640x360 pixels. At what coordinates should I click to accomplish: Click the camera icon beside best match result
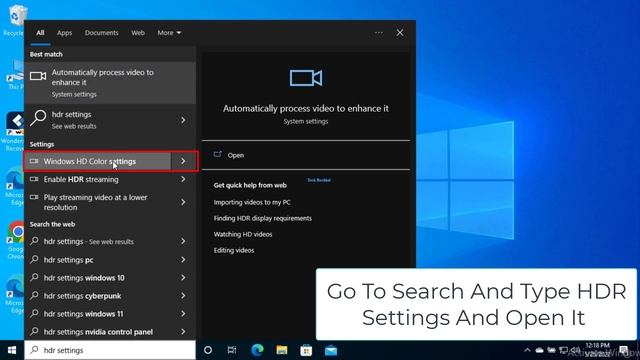[x=38, y=76]
